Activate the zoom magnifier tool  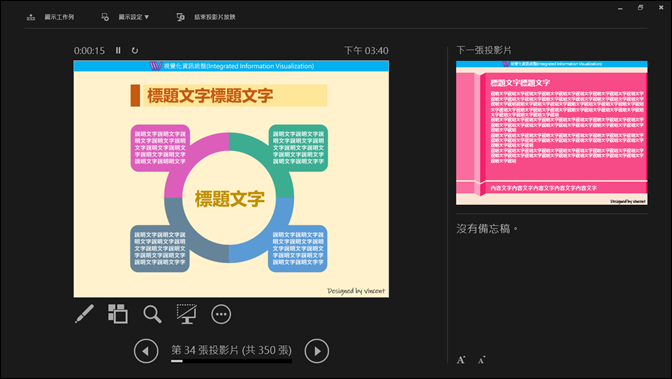(152, 314)
